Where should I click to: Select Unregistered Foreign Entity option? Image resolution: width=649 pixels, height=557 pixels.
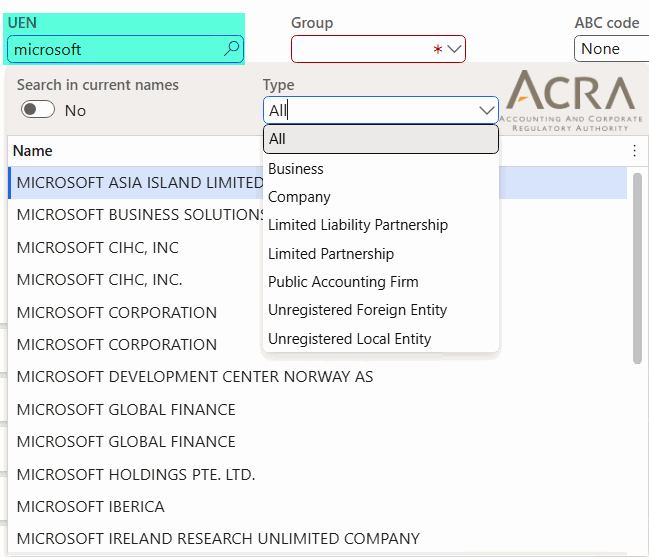381,310
